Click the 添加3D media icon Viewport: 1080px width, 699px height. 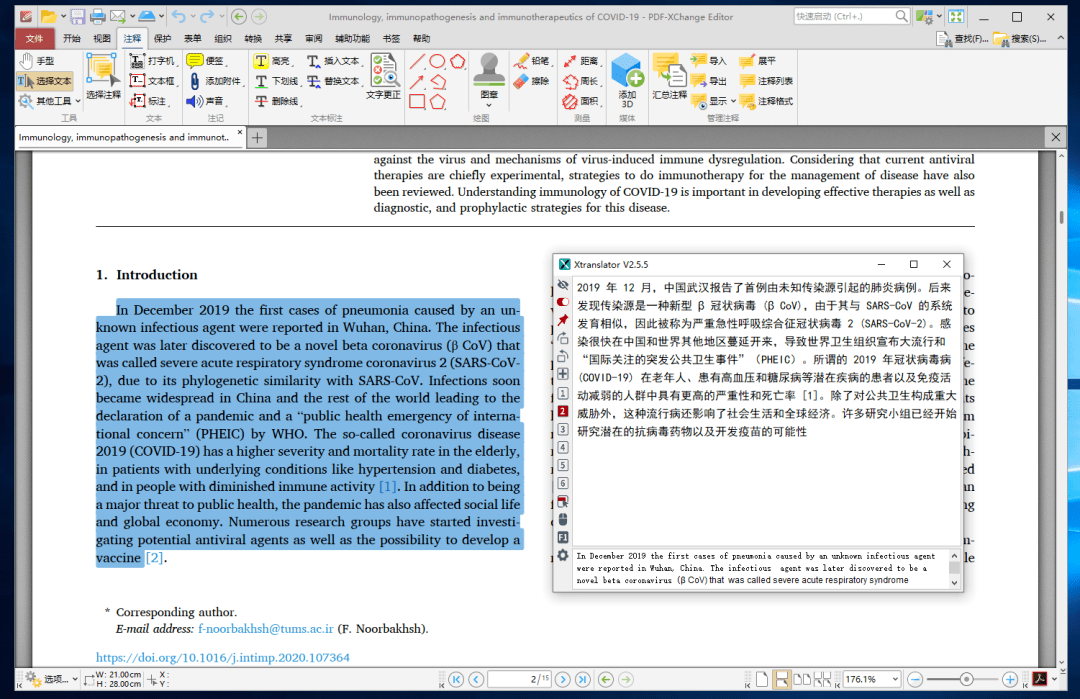626,72
